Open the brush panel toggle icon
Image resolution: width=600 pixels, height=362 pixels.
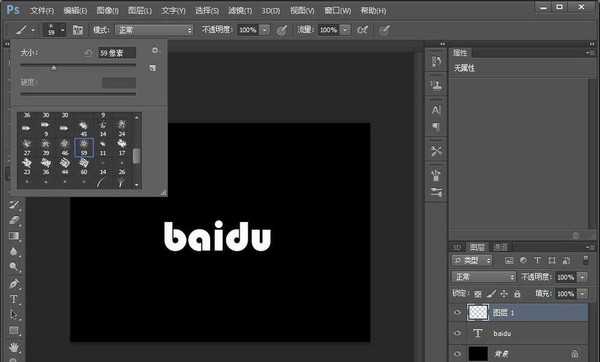(x=78, y=30)
